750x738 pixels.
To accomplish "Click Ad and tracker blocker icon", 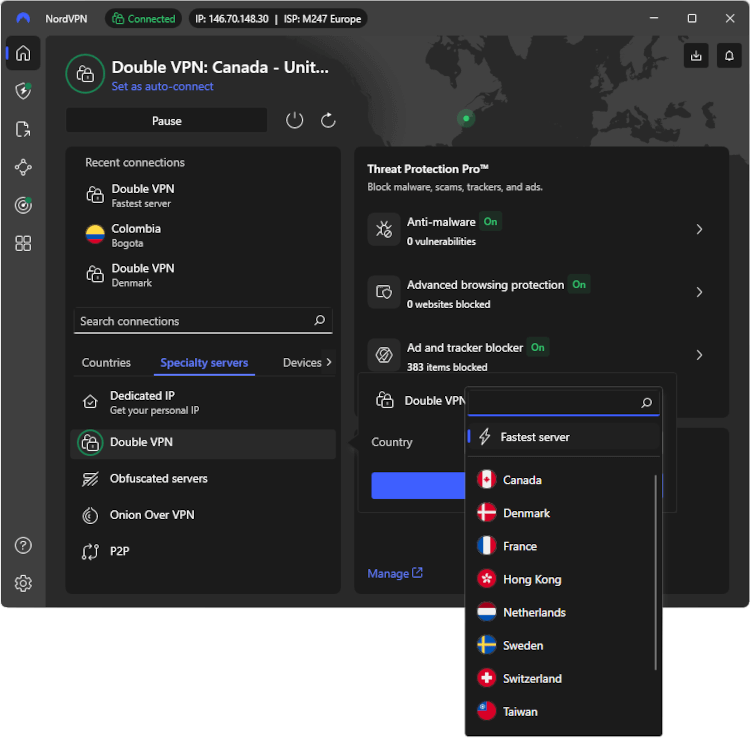I will pos(384,355).
